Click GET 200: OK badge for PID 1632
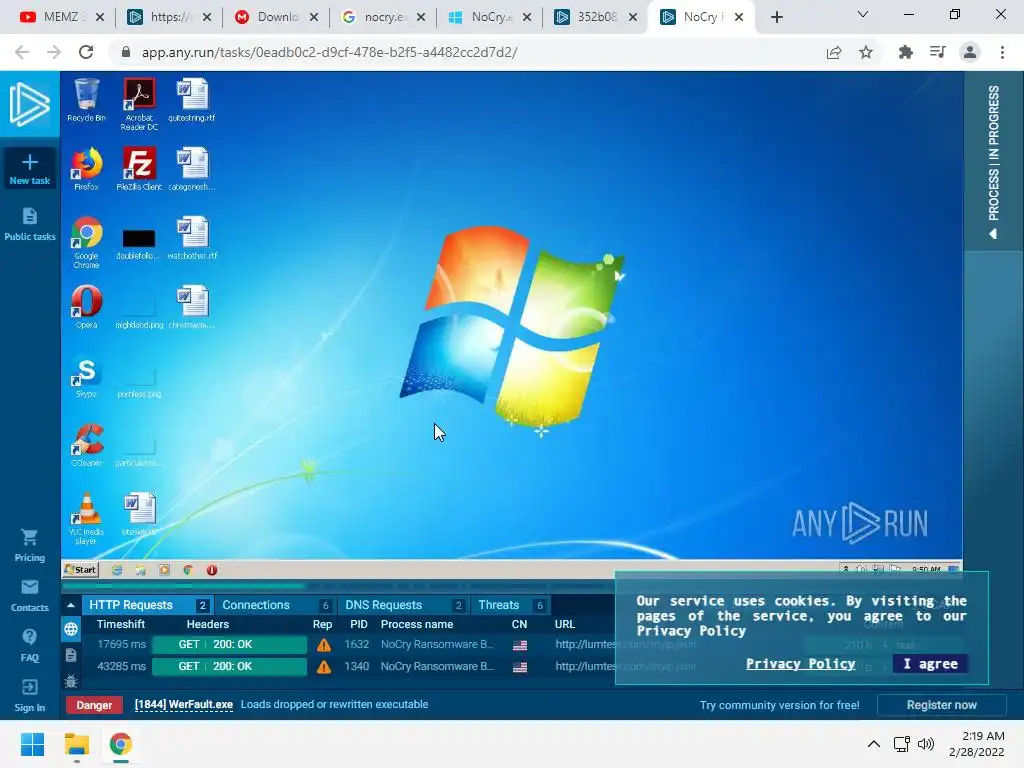The image size is (1024, 768). click(x=229, y=645)
